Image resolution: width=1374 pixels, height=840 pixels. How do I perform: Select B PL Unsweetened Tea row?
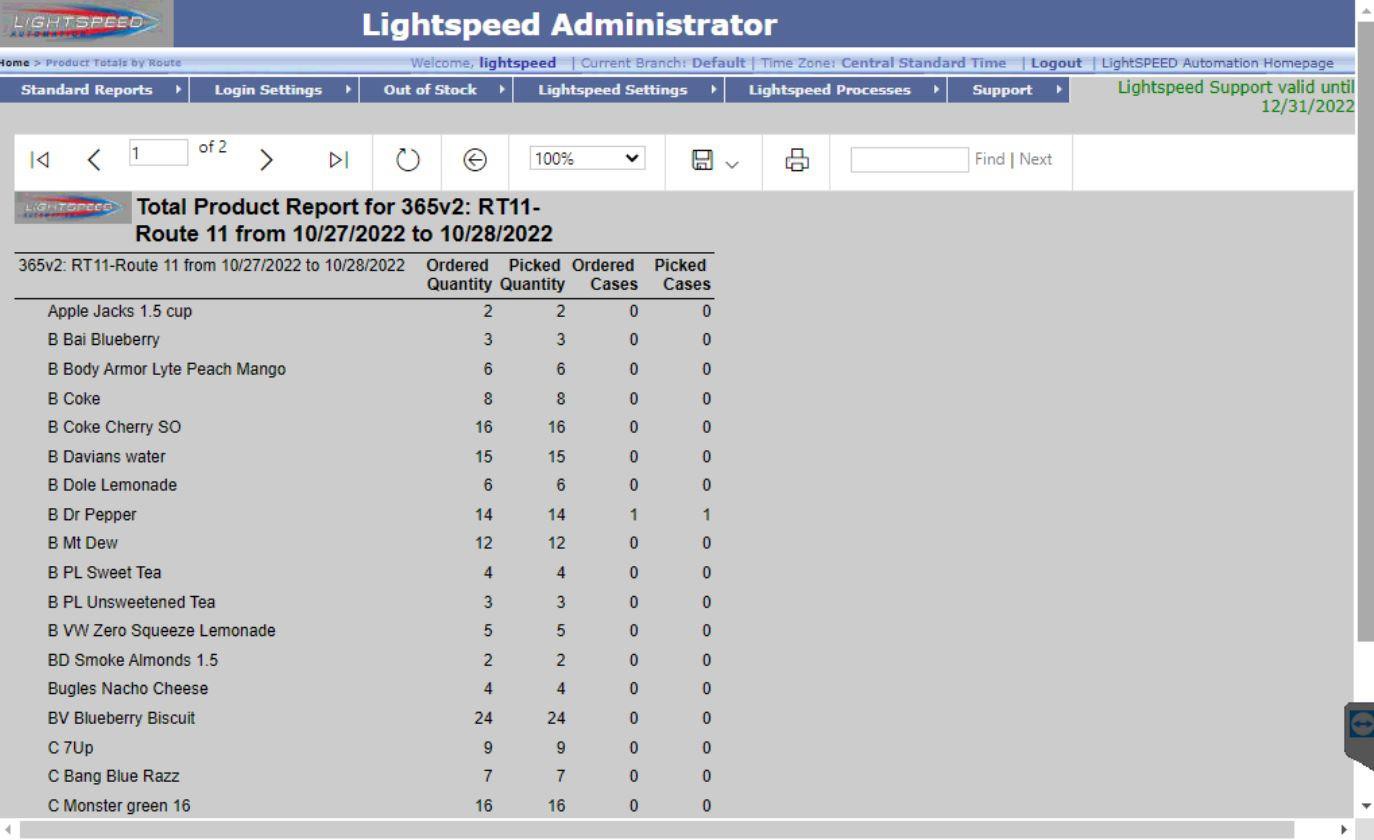pos(364,602)
